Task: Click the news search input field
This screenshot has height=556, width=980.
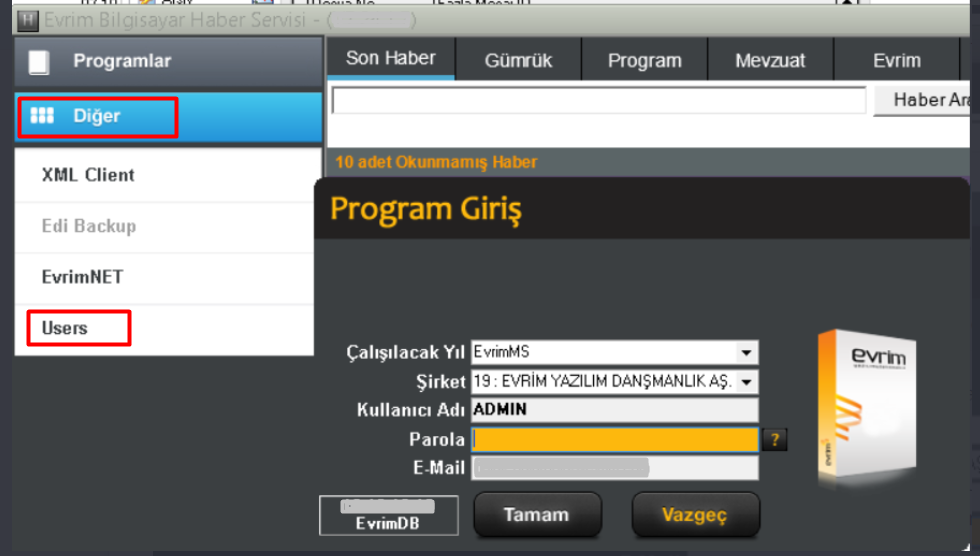Action: pyautogui.click(x=599, y=101)
